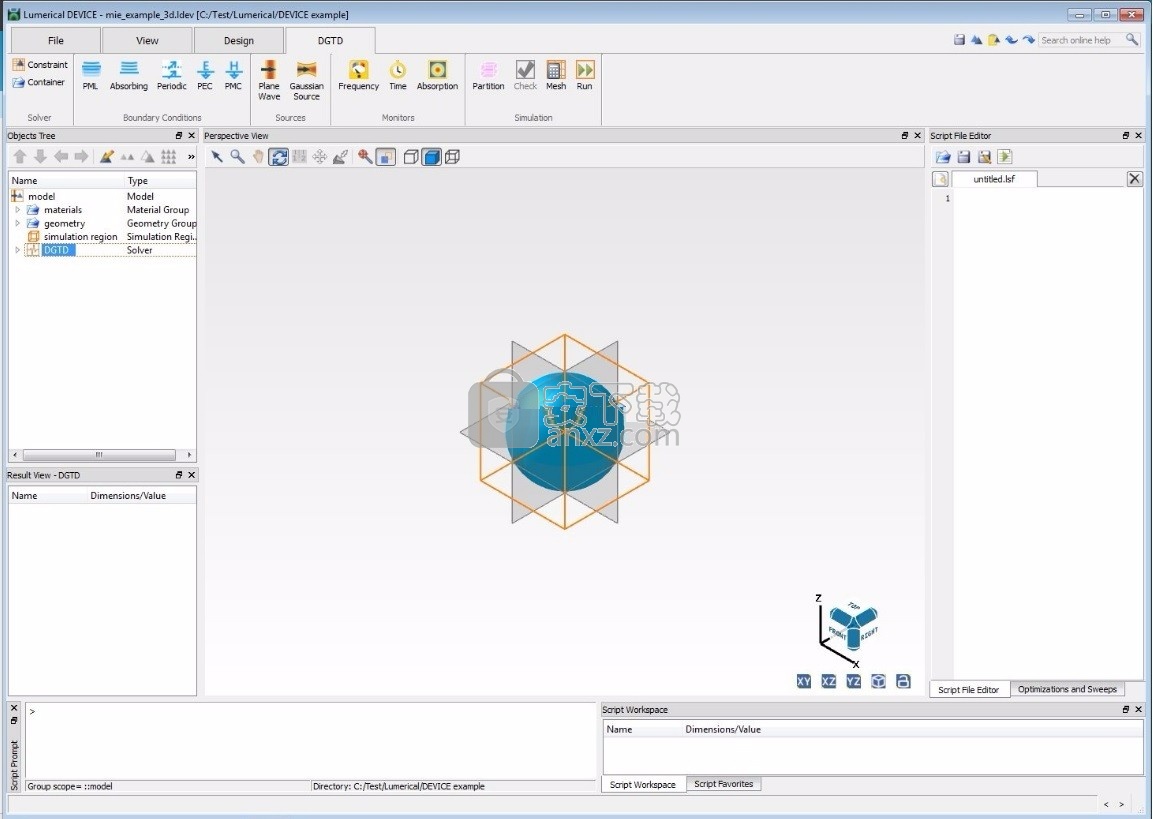The height and width of the screenshot is (819, 1153).
Task: Expand the materials group
Action: [18, 210]
